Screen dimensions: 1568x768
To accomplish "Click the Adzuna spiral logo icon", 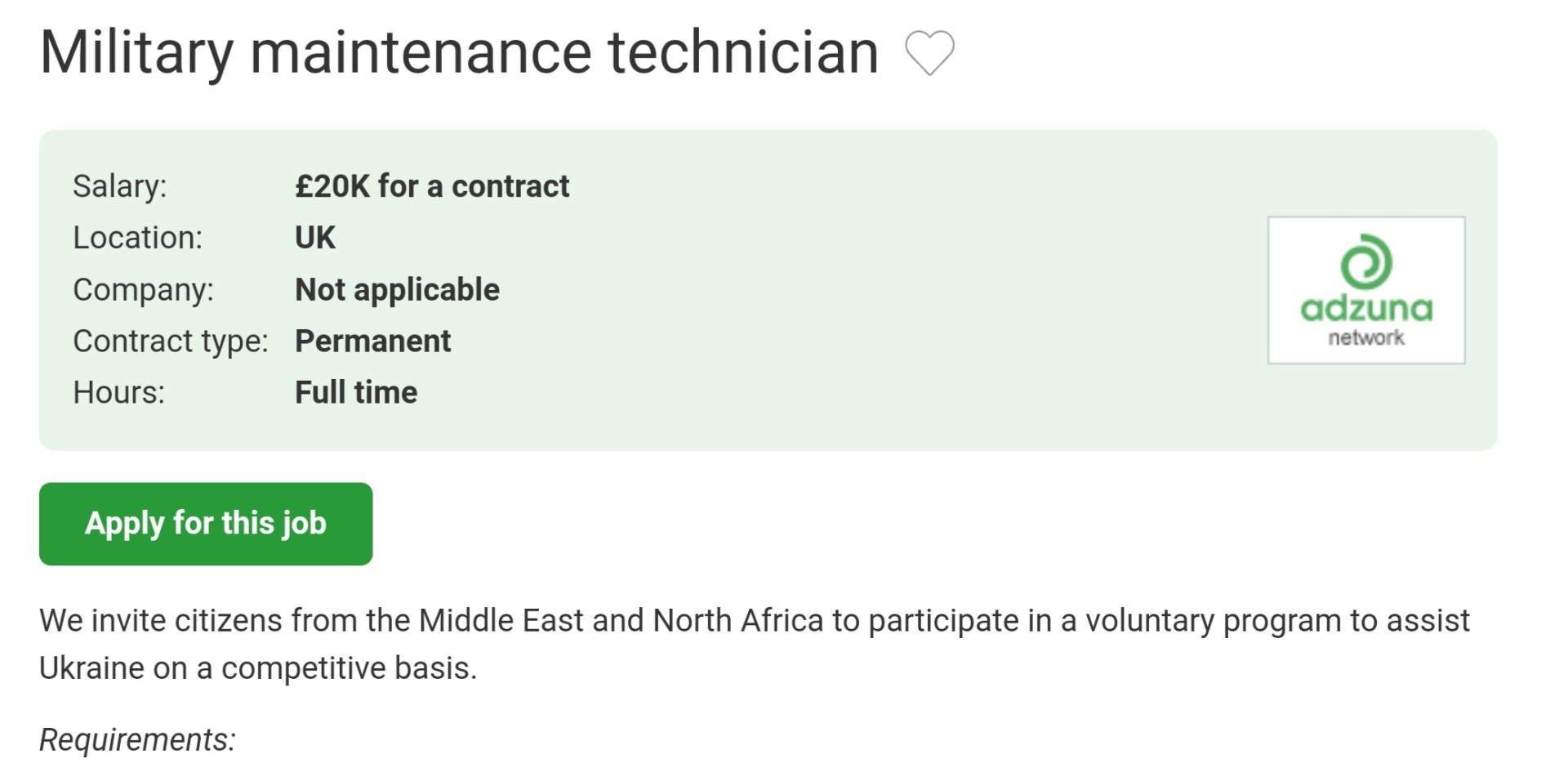I will [1366, 261].
